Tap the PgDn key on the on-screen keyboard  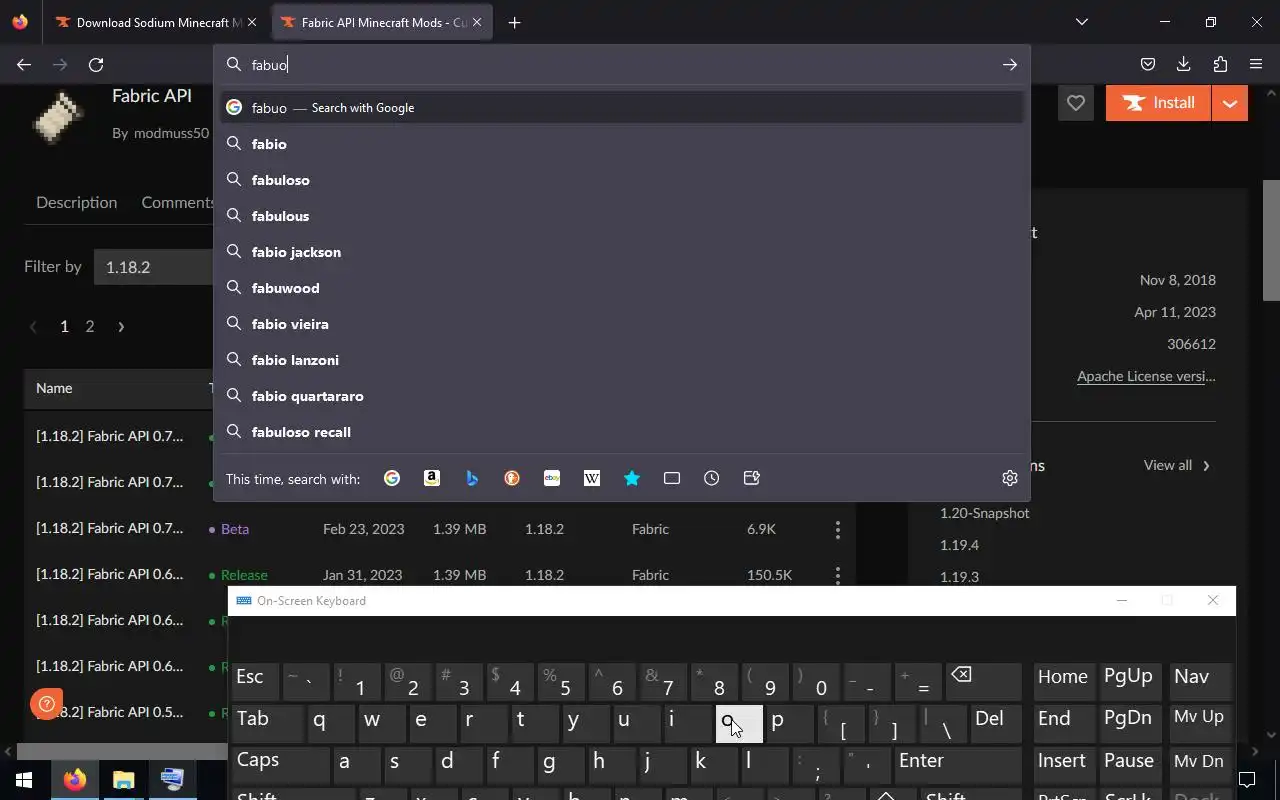pos(1129,722)
